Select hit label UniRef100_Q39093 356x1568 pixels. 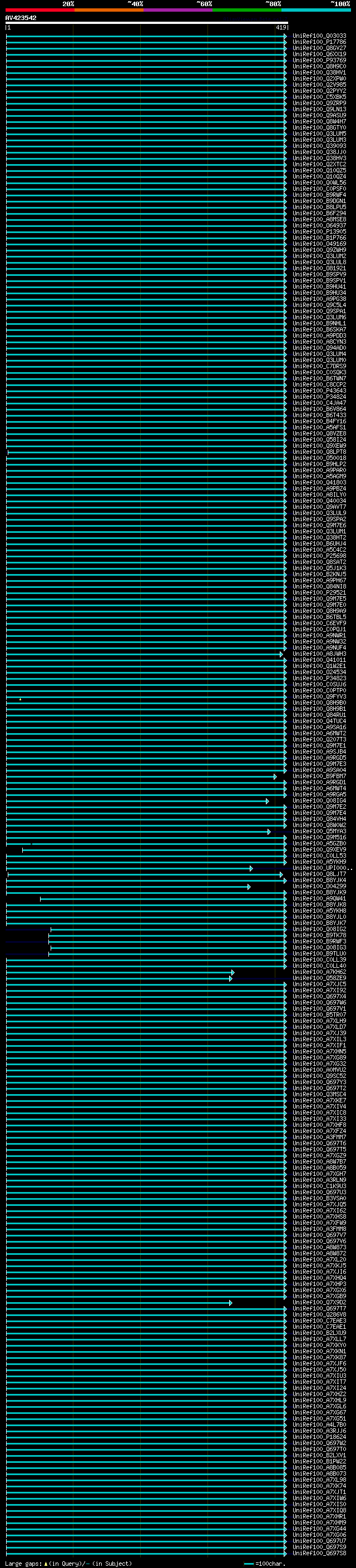pyautogui.click(x=319, y=146)
